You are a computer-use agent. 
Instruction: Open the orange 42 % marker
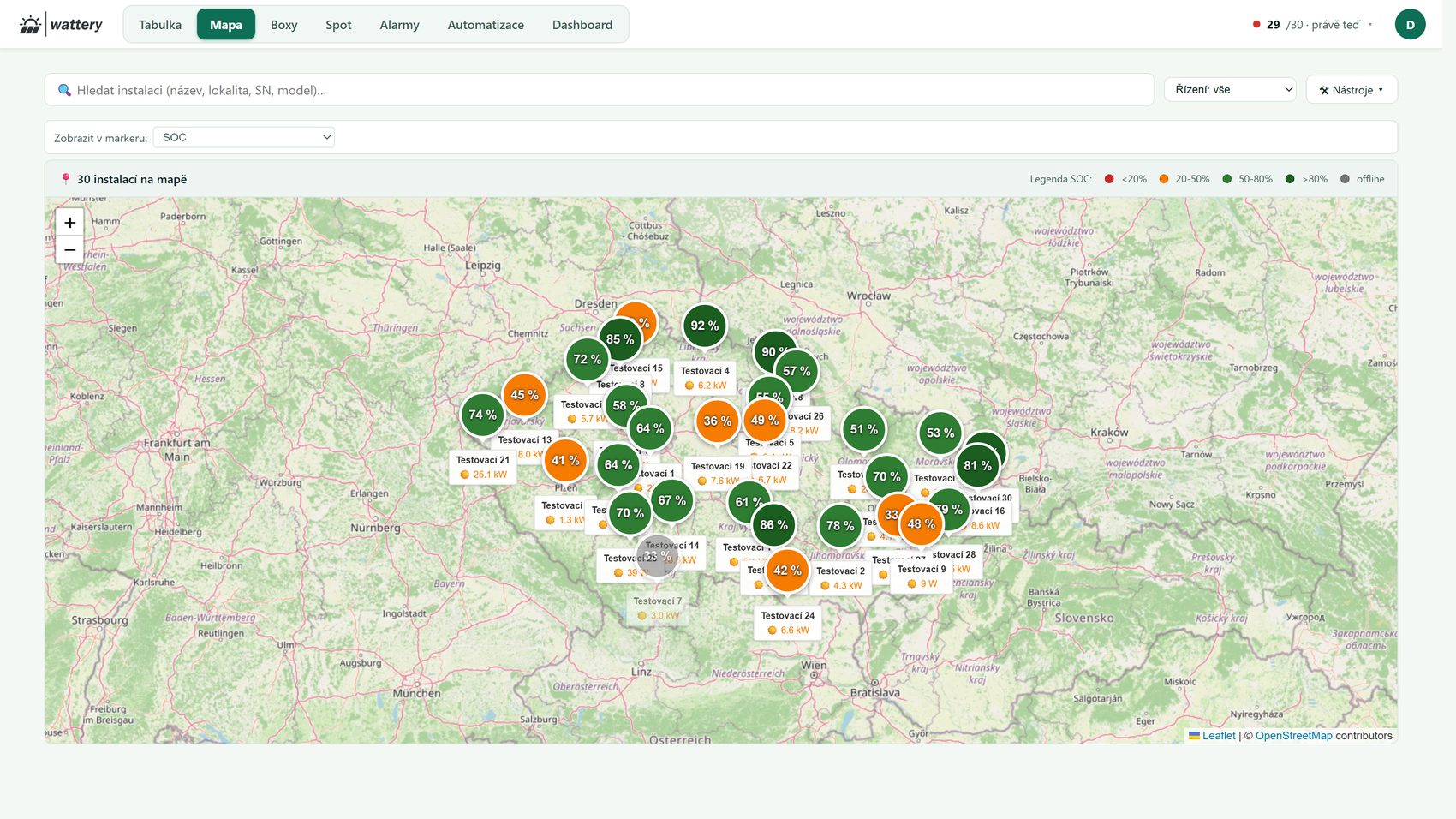787,571
